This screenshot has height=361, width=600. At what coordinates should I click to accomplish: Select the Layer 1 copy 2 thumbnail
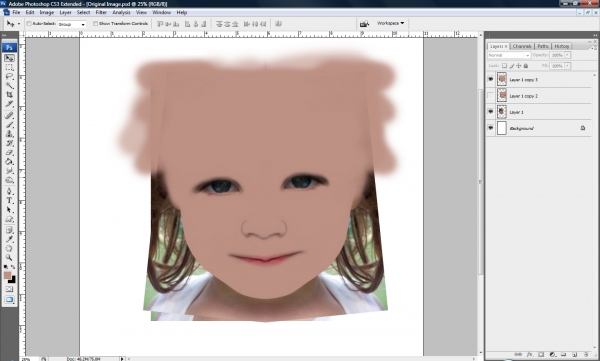(502, 96)
